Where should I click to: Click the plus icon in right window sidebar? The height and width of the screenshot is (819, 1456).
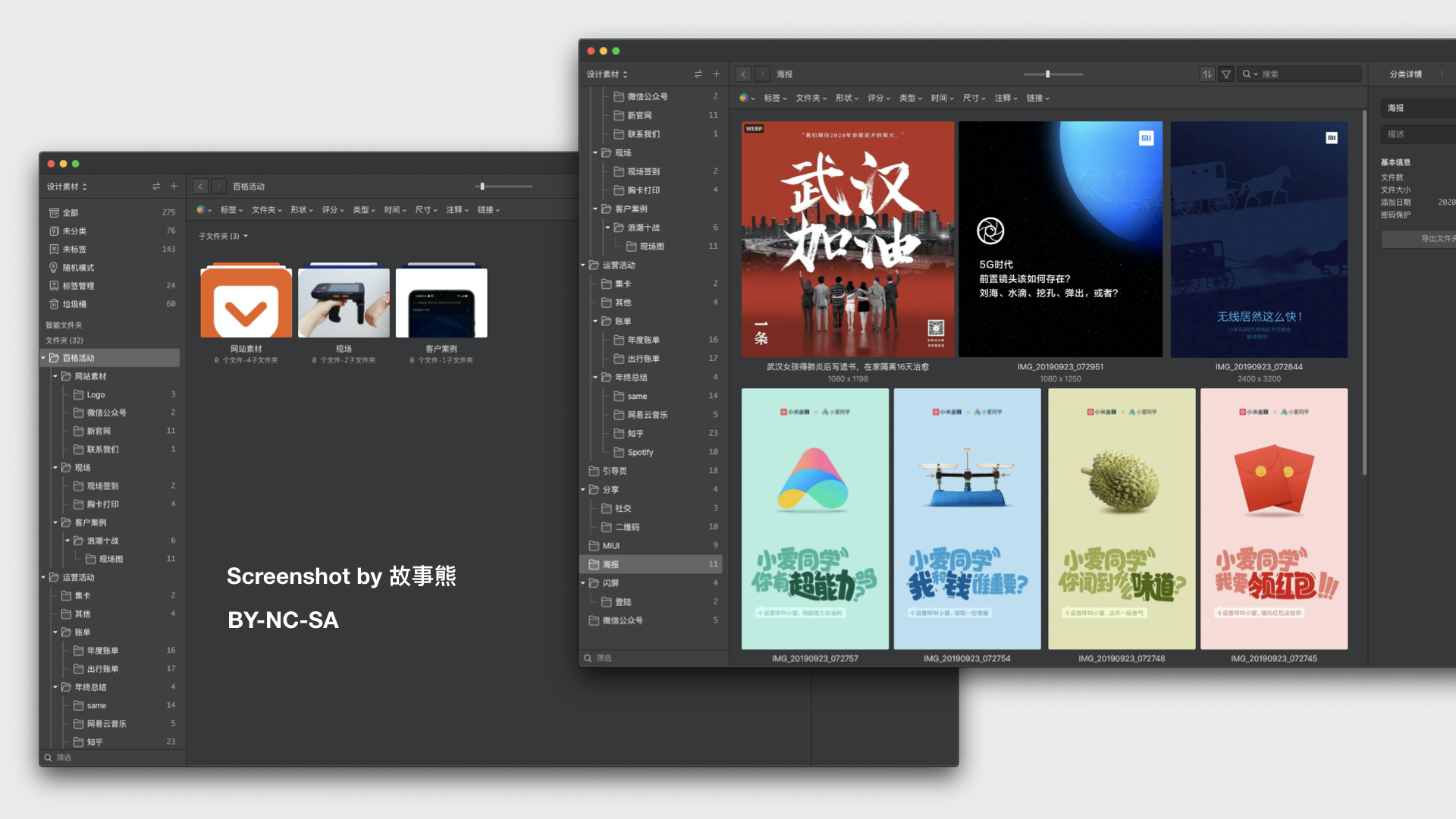[716, 74]
